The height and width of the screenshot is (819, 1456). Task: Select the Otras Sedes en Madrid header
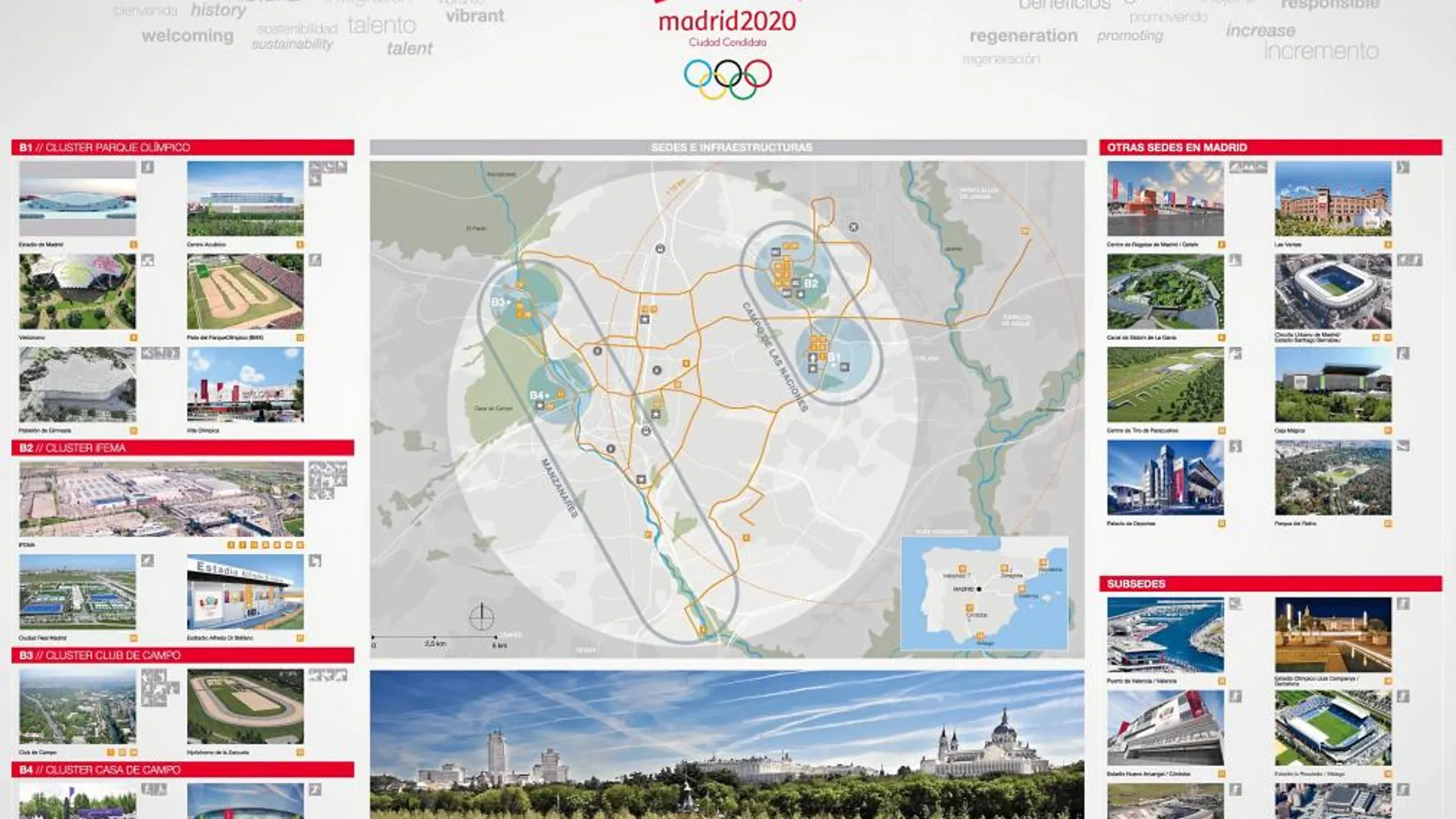pyautogui.click(x=1271, y=147)
